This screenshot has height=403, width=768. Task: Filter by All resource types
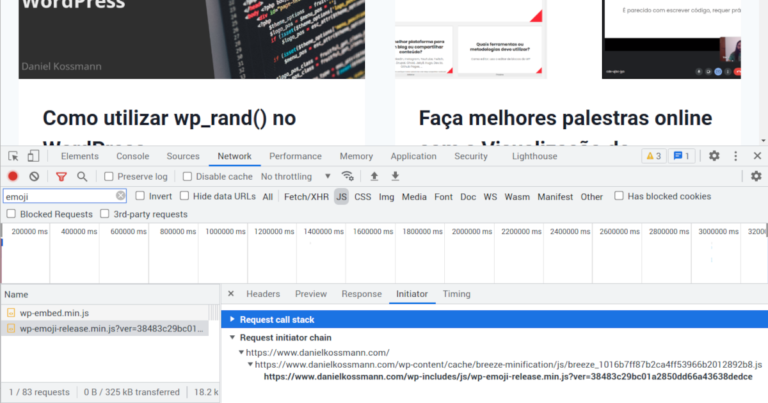[x=267, y=196]
